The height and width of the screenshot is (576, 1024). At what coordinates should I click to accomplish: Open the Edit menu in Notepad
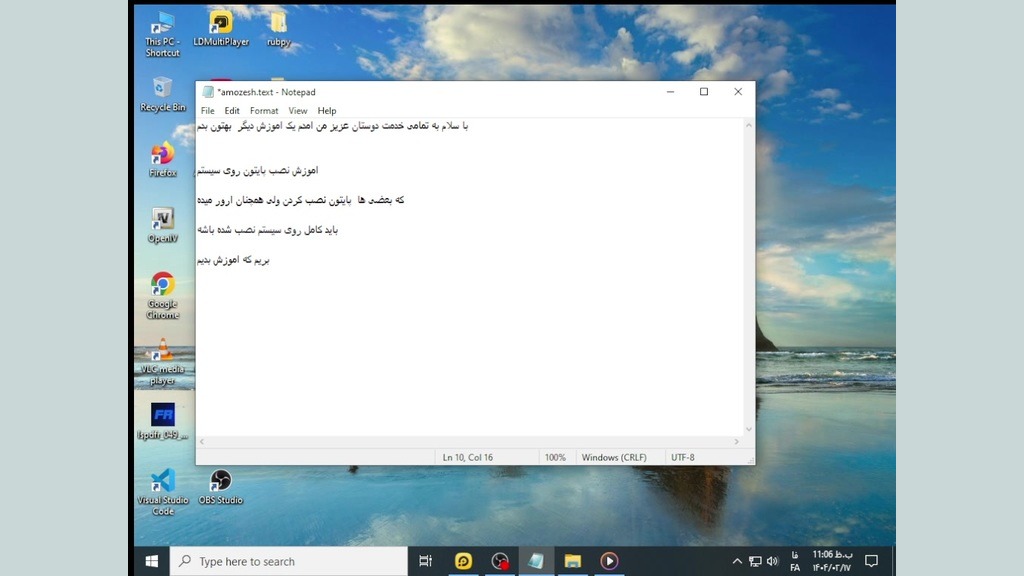(232, 111)
